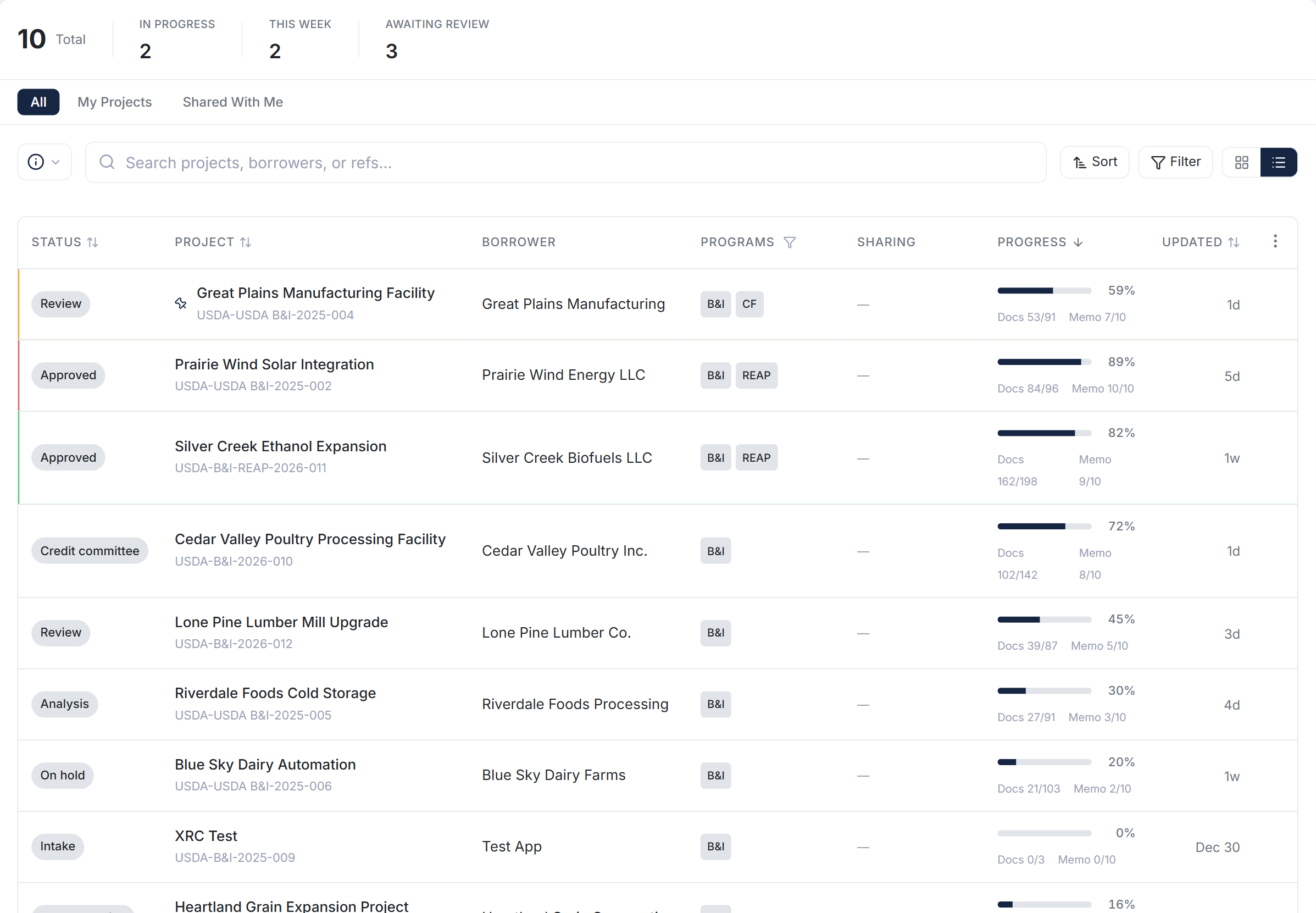
Task: Click the 89% progress bar for Prairie Wind
Action: point(1042,361)
